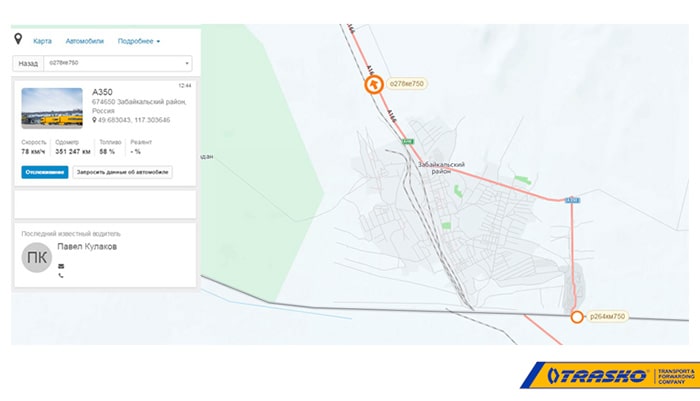The image size is (700, 401).
Task: Open the о278ке750 vehicle selector dropdown
Action: [118, 63]
